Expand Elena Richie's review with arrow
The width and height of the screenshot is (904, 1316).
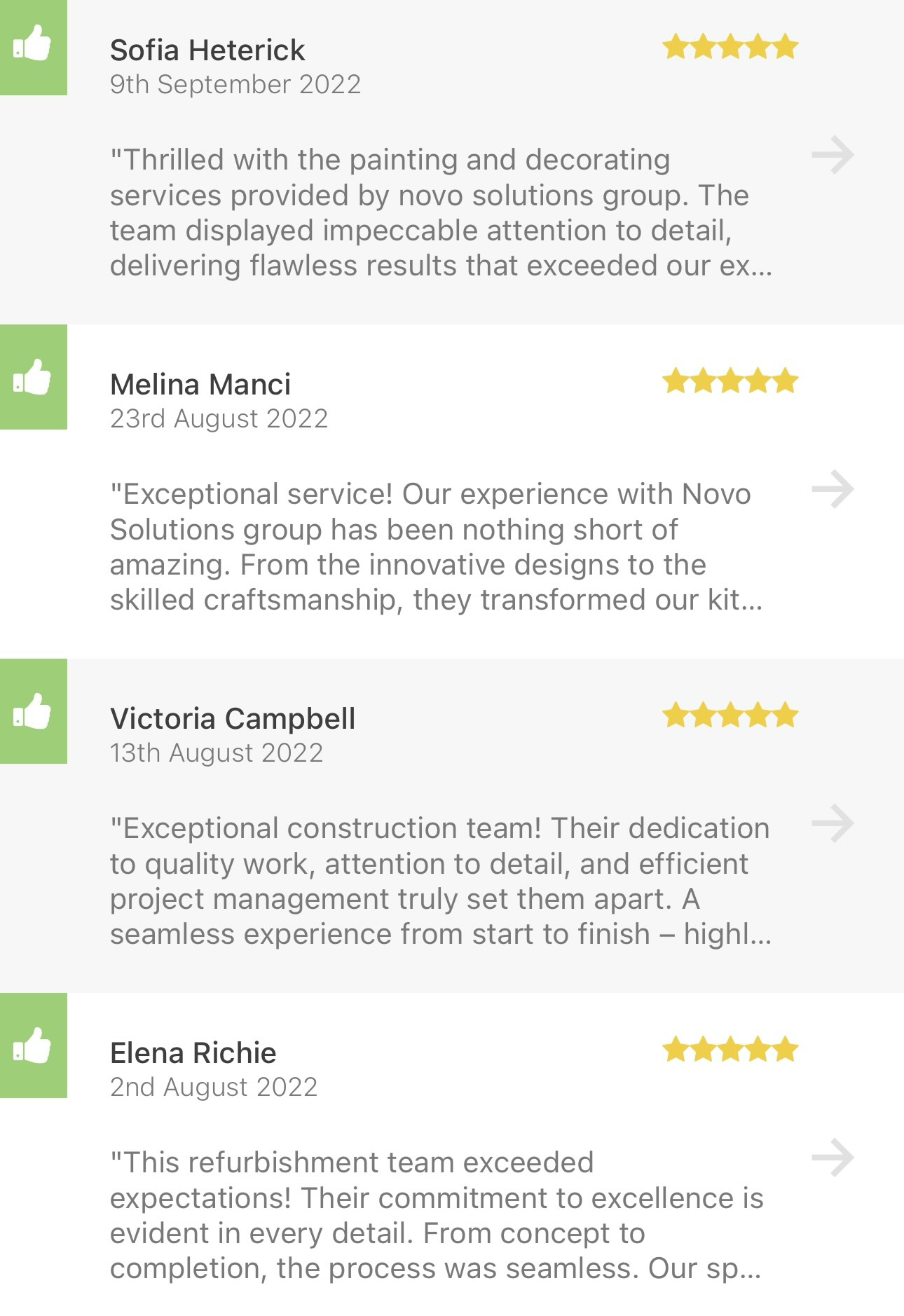click(x=833, y=1158)
